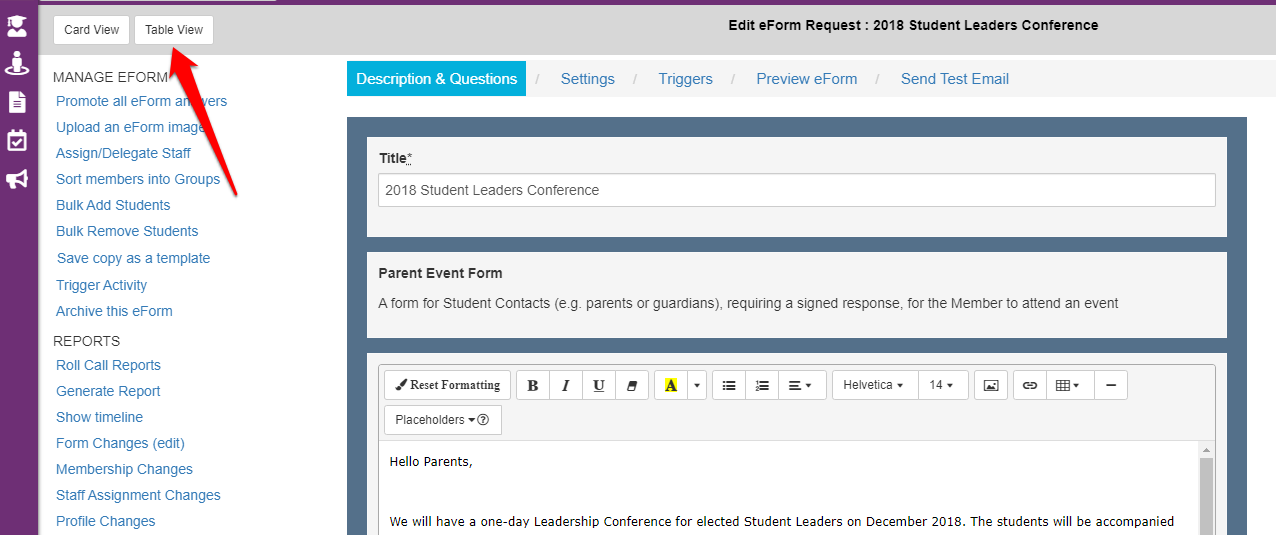Click the eraser clear-format icon
Screen dimensions: 1276x535
coord(632,385)
